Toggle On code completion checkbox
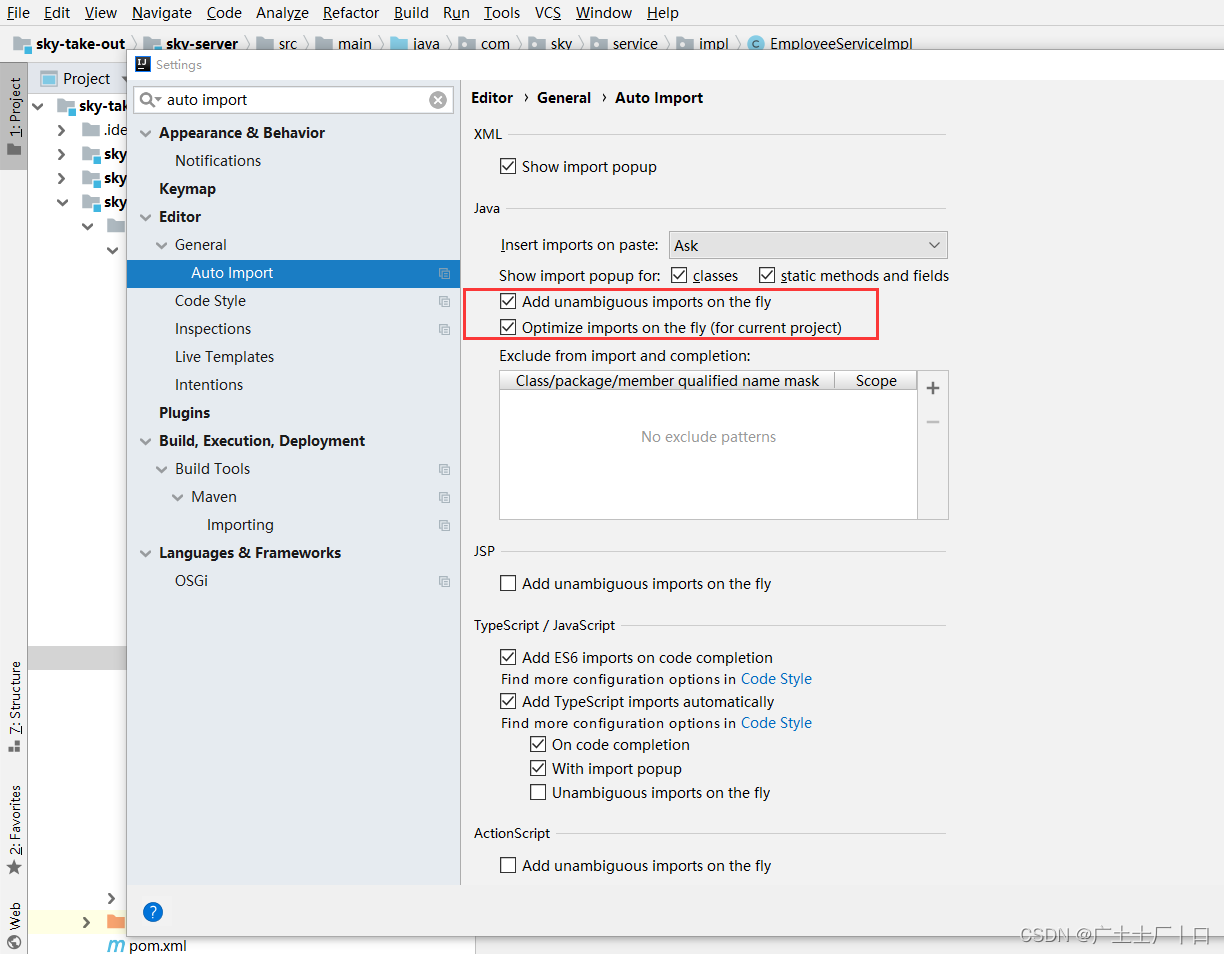Viewport: 1224px width, 954px height. point(538,744)
